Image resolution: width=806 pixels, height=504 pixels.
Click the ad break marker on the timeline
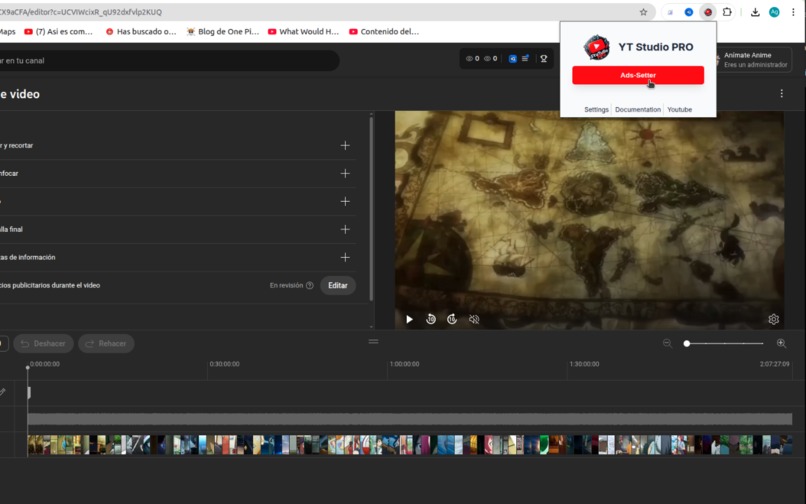29,392
